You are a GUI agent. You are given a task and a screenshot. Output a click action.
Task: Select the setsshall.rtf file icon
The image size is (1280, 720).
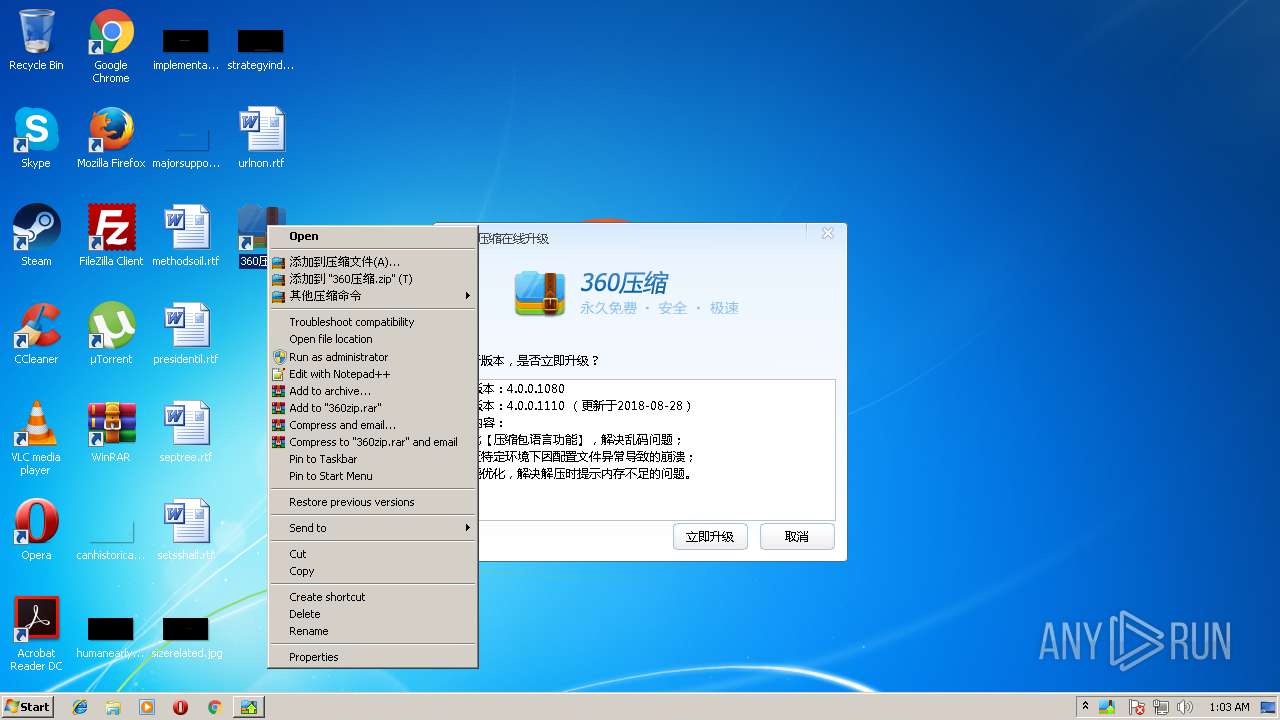[186, 531]
